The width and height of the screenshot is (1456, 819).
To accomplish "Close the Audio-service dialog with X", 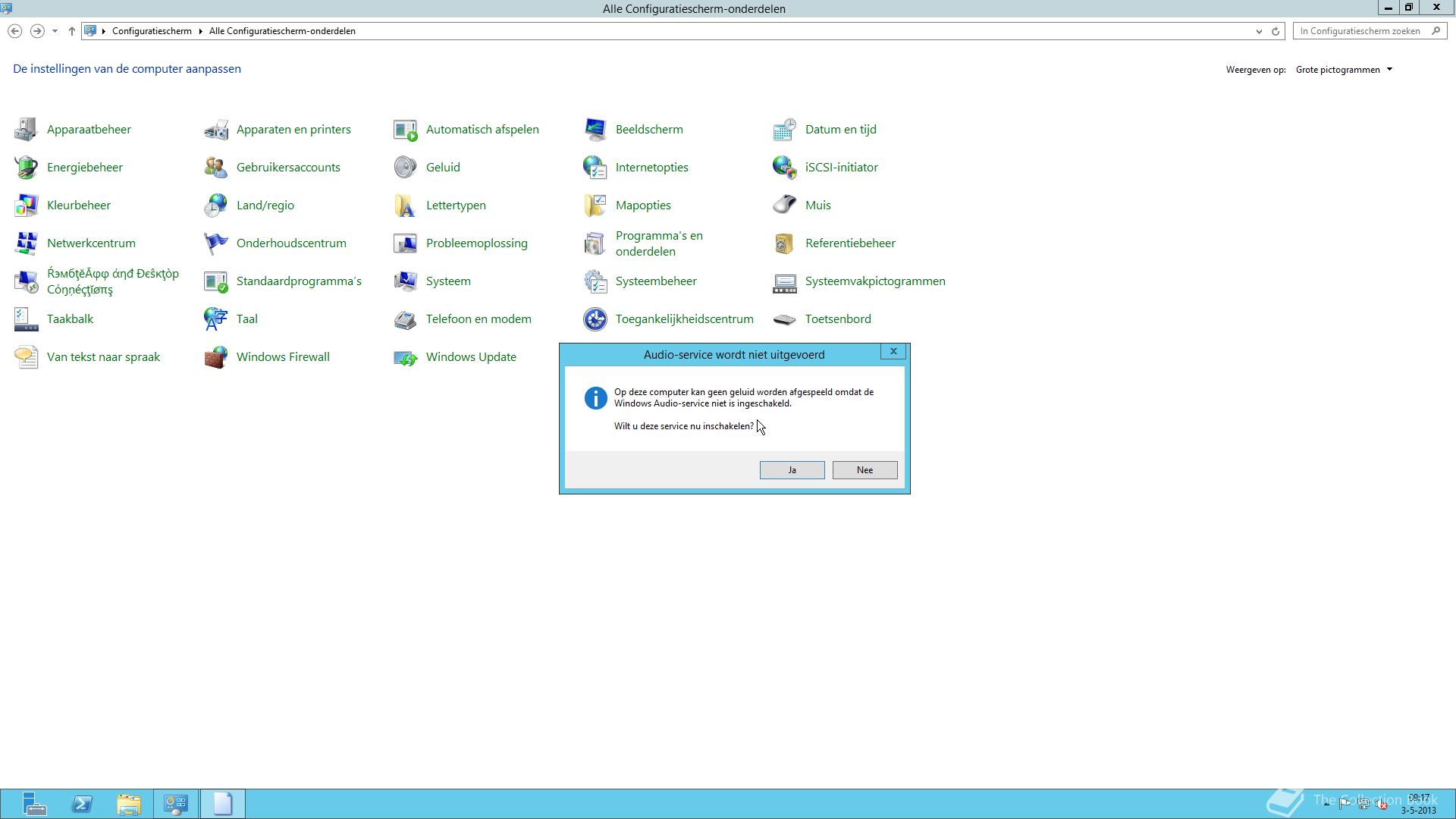I will (x=893, y=351).
